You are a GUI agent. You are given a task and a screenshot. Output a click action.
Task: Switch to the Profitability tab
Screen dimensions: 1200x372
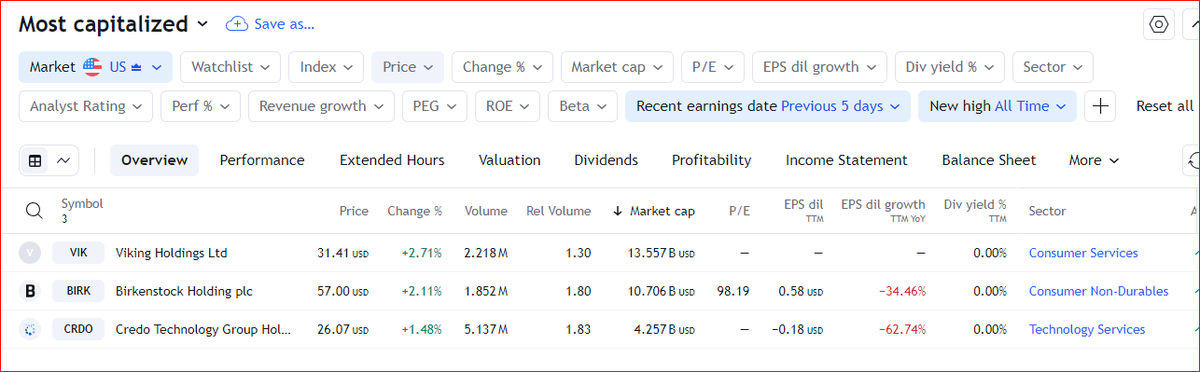pos(711,160)
